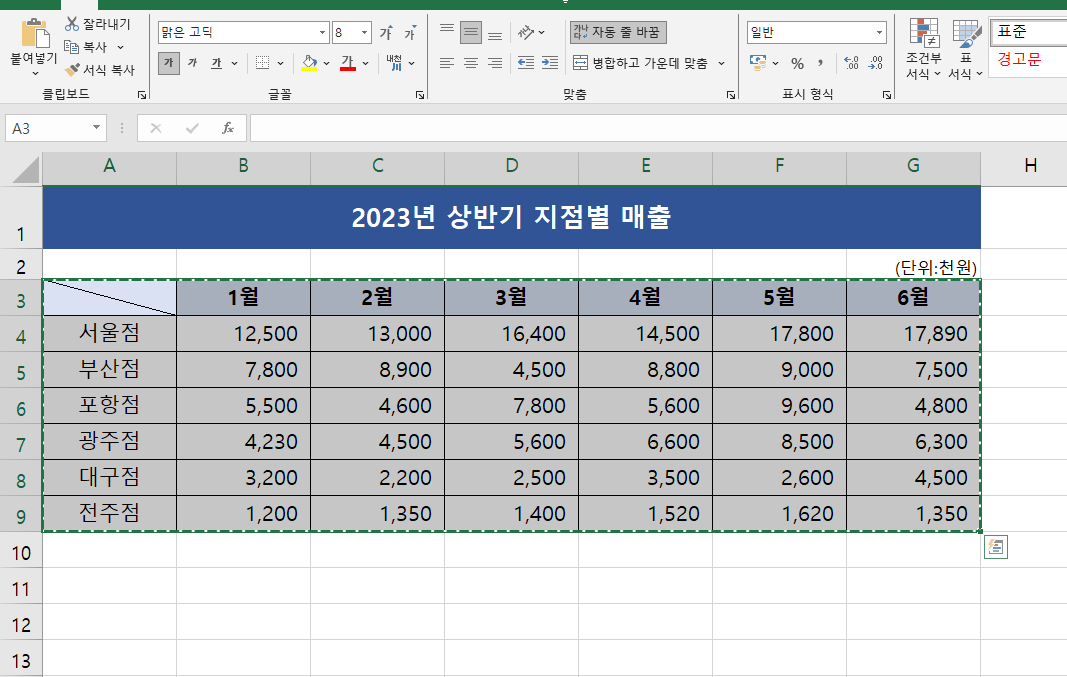Screen dimensions: 1067x677
Task: Click the Paste (붙여넣기) clipboard icon
Action: (34, 34)
